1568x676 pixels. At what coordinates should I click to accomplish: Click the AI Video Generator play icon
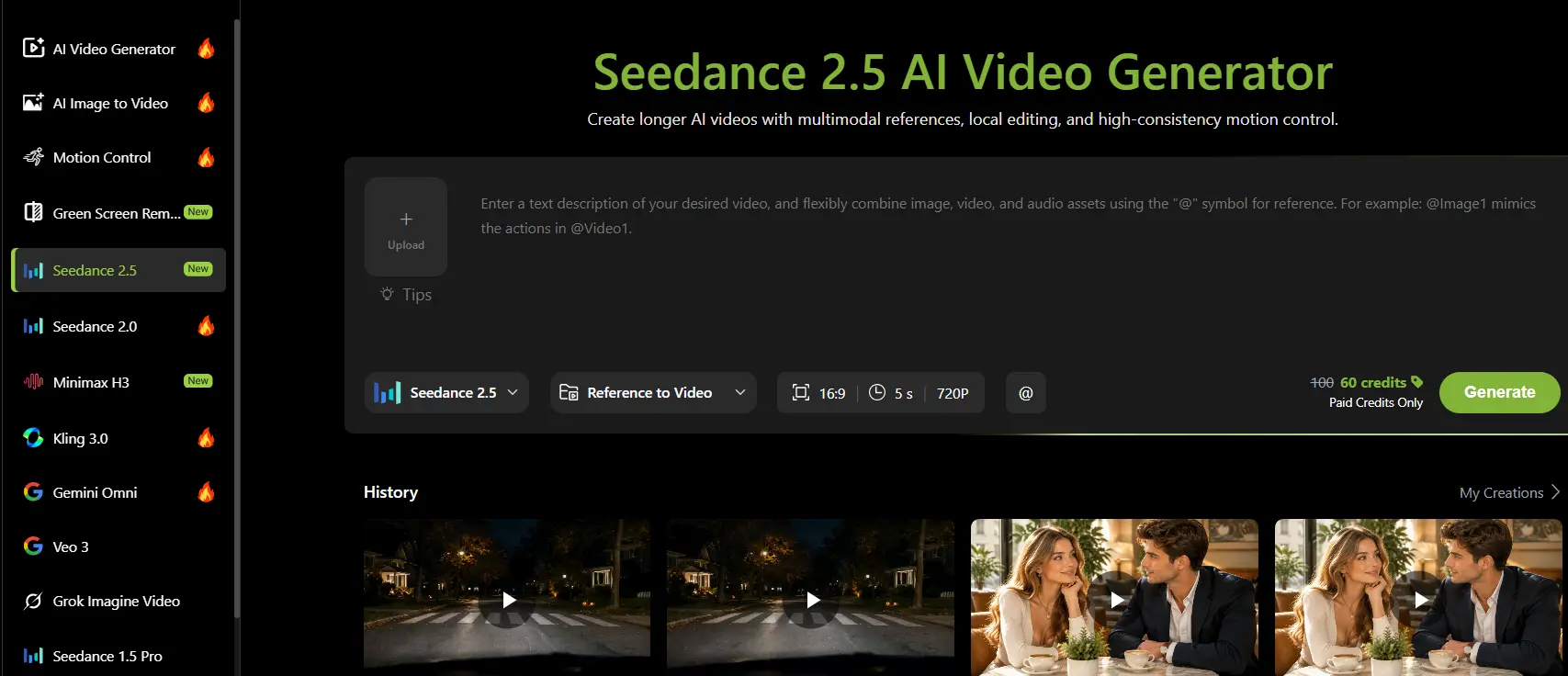click(33, 48)
